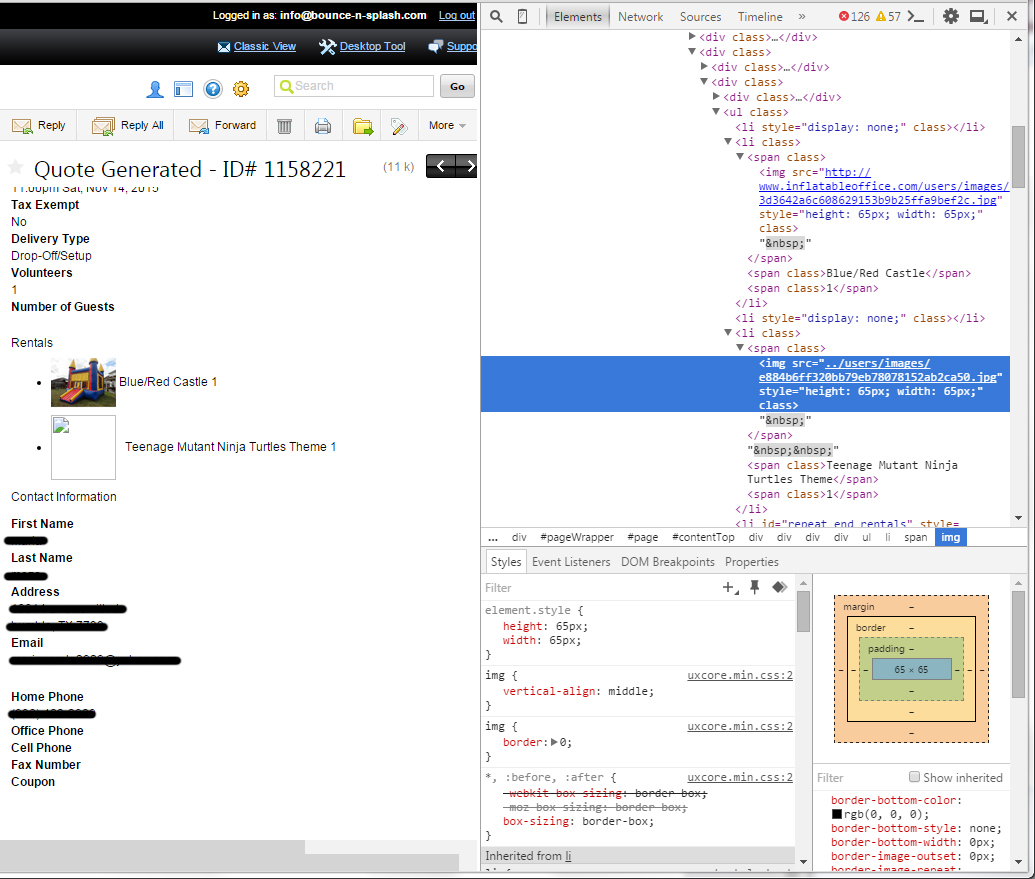1035x879 pixels.
Task: Click the Reply All button
Action: pos(128,126)
